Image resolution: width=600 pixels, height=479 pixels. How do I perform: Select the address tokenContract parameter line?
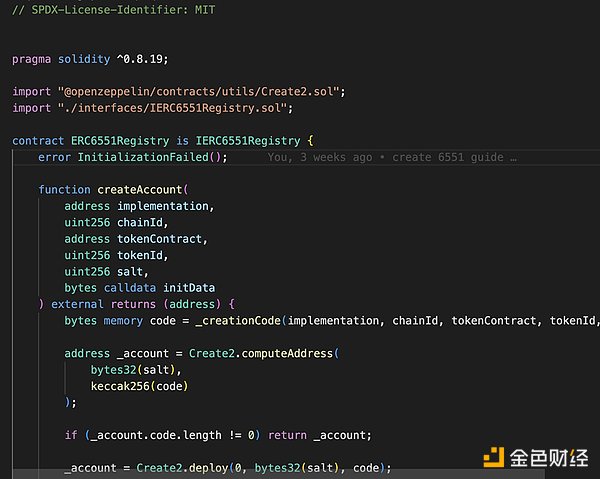pyautogui.click(x=135, y=239)
